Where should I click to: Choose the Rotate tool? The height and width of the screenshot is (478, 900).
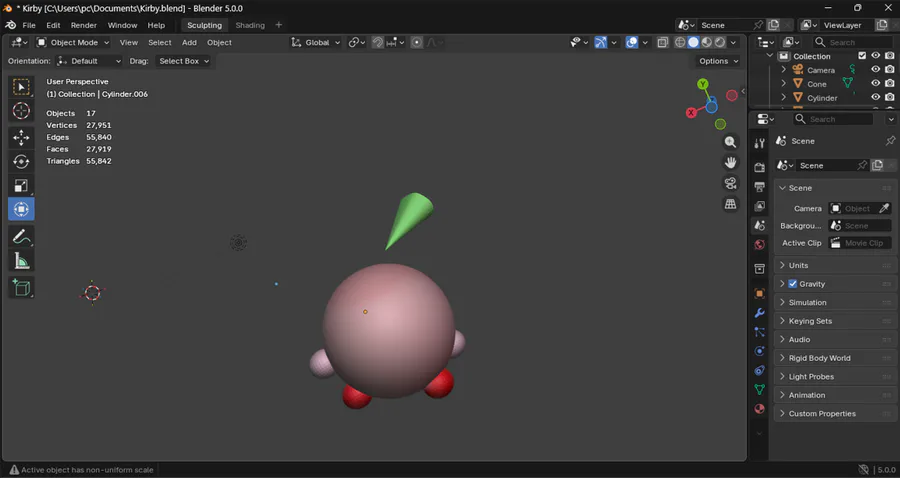click(21, 162)
